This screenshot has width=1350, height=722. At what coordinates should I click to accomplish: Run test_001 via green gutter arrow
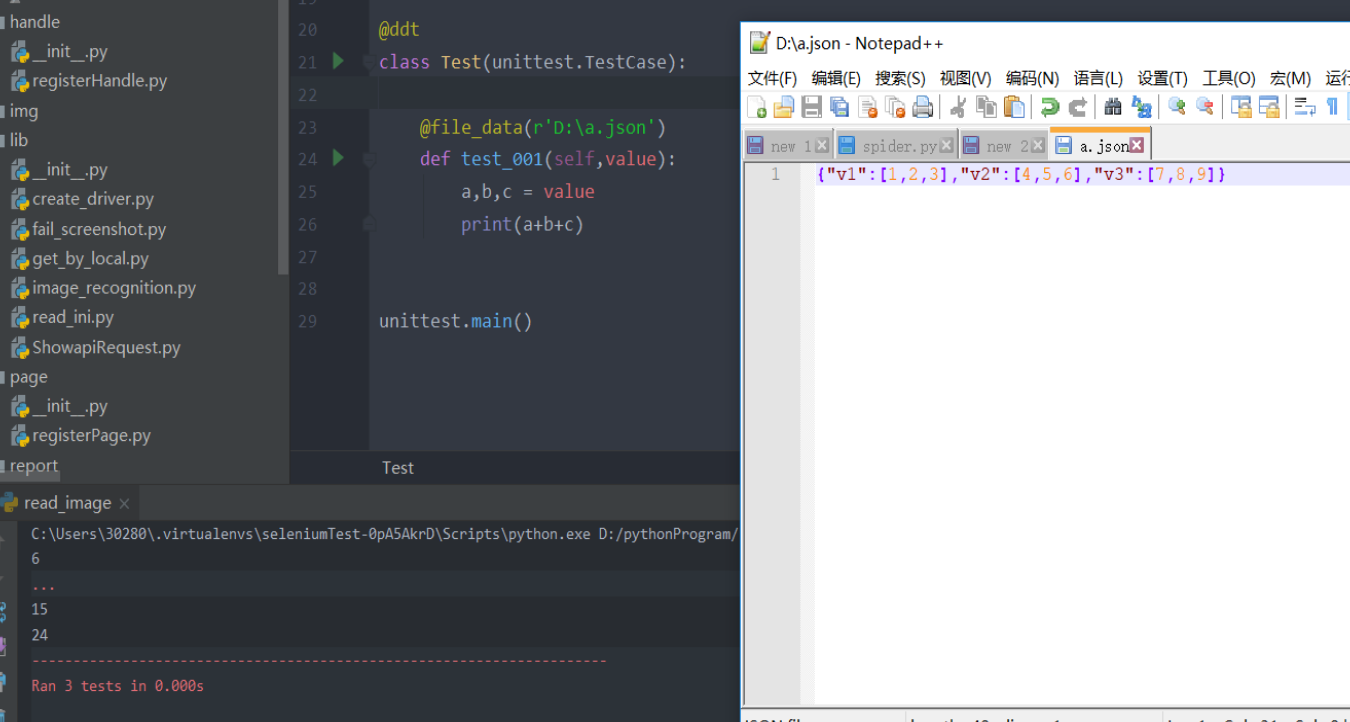click(x=338, y=157)
